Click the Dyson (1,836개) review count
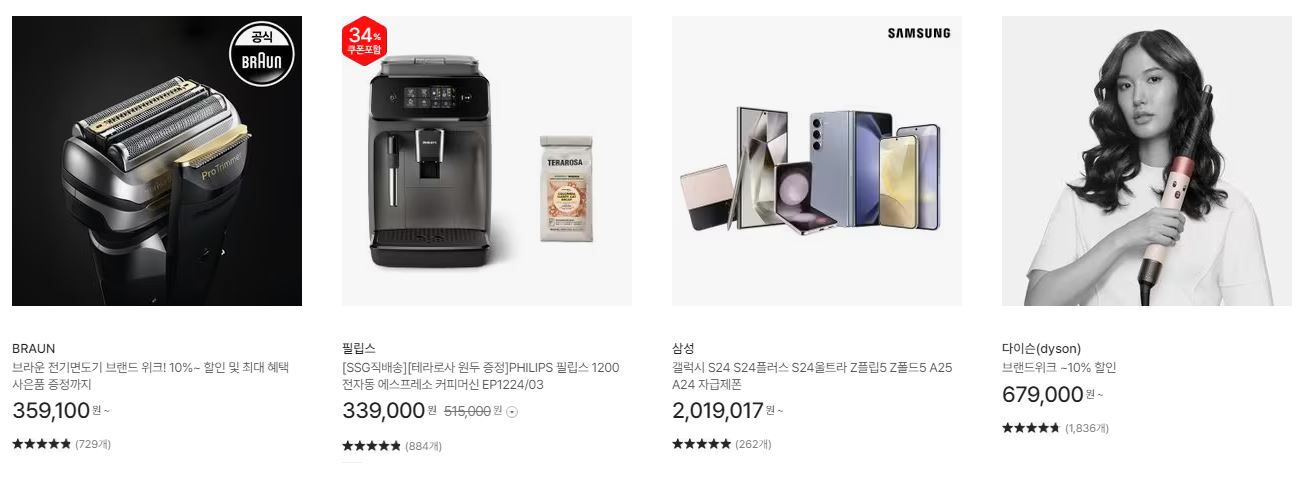The width and height of the screenshot is (1303, 493). tap(1087, 428)
